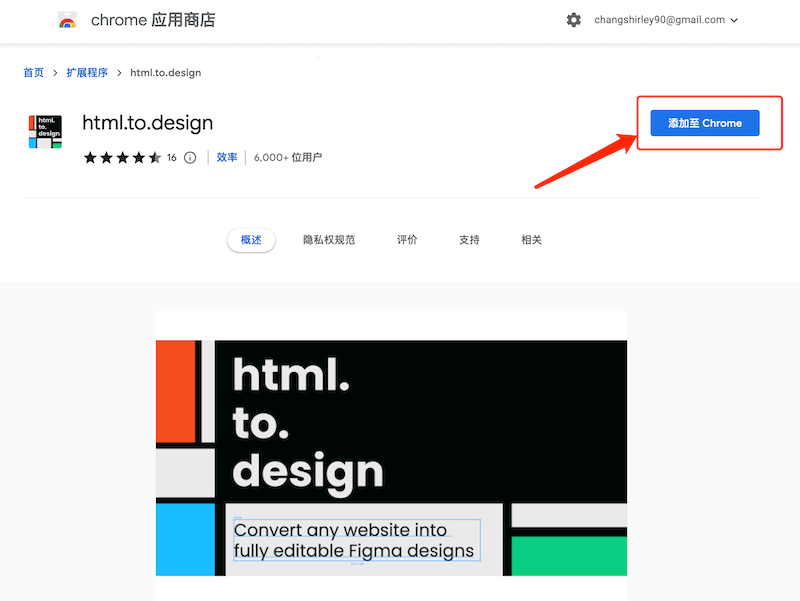Select the breadcrumb separator chevron after 首页

(55, 72)
